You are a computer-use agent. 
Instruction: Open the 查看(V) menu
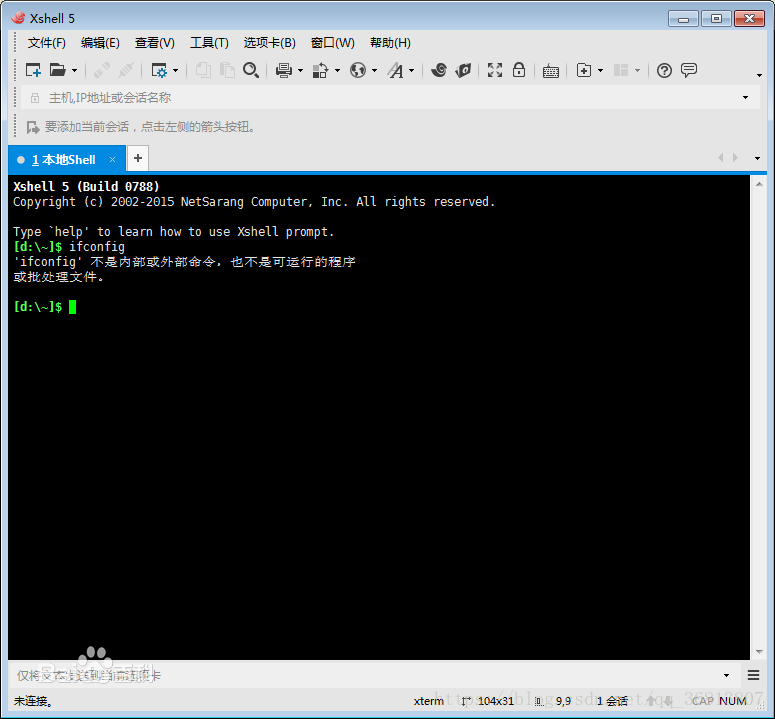155,43
